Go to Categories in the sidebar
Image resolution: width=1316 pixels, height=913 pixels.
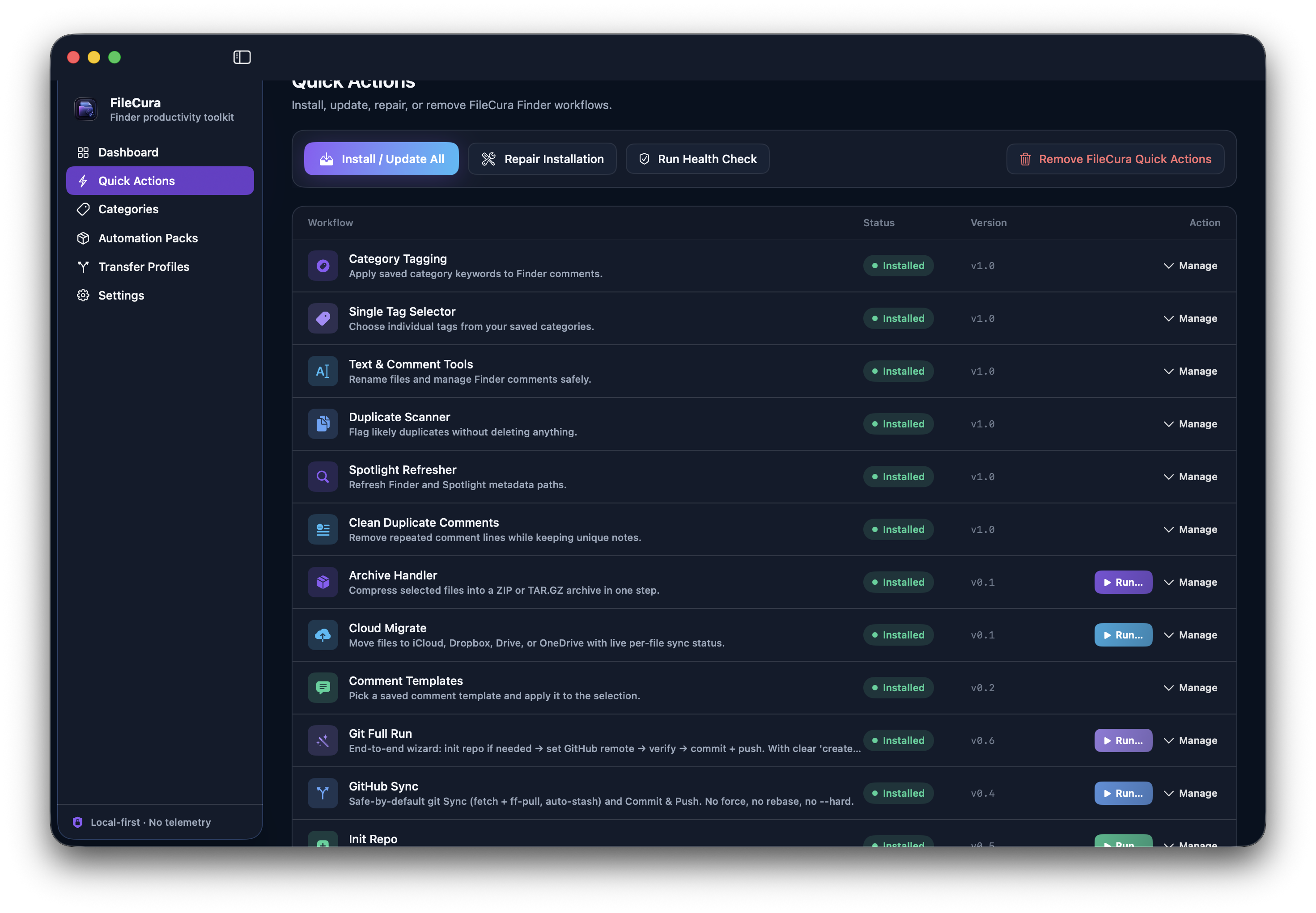[x=160, y=209]
